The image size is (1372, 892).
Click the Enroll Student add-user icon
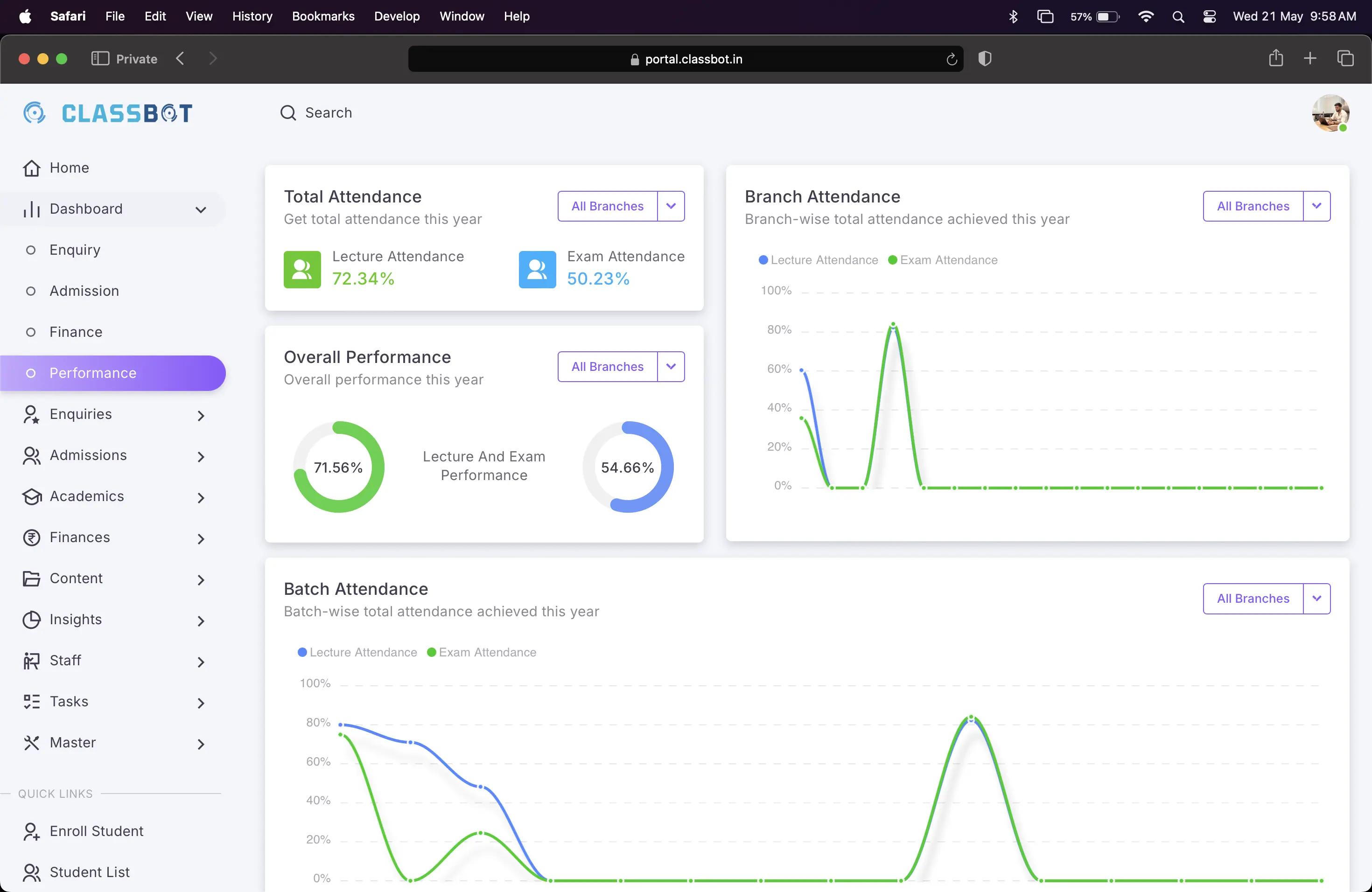coord(31,831)
